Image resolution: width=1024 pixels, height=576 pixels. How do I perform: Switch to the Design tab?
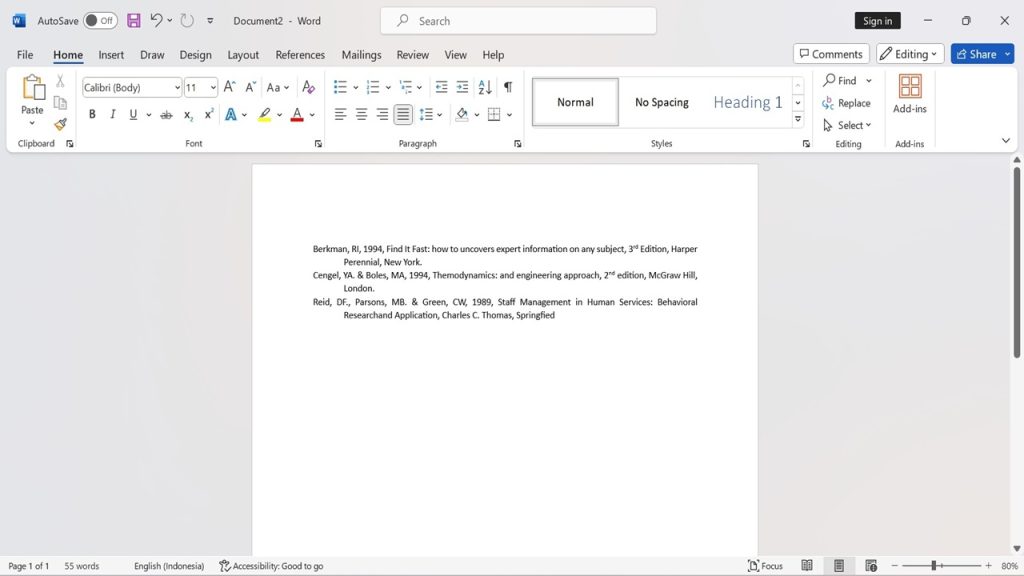point(195,55)
